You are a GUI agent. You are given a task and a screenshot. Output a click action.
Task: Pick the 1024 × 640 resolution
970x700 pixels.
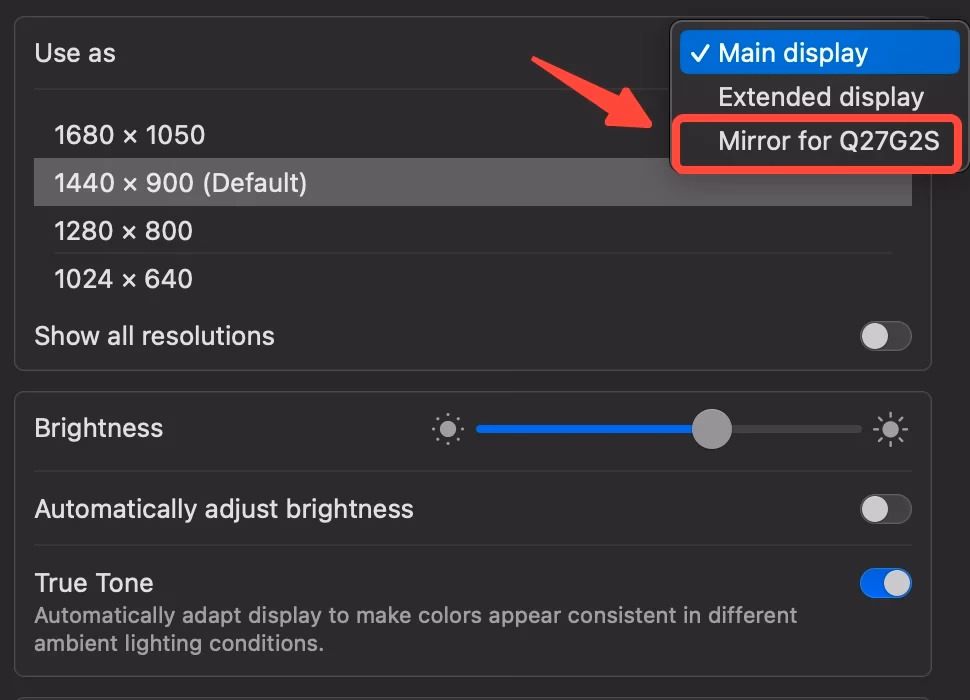(x=124, y=279)
